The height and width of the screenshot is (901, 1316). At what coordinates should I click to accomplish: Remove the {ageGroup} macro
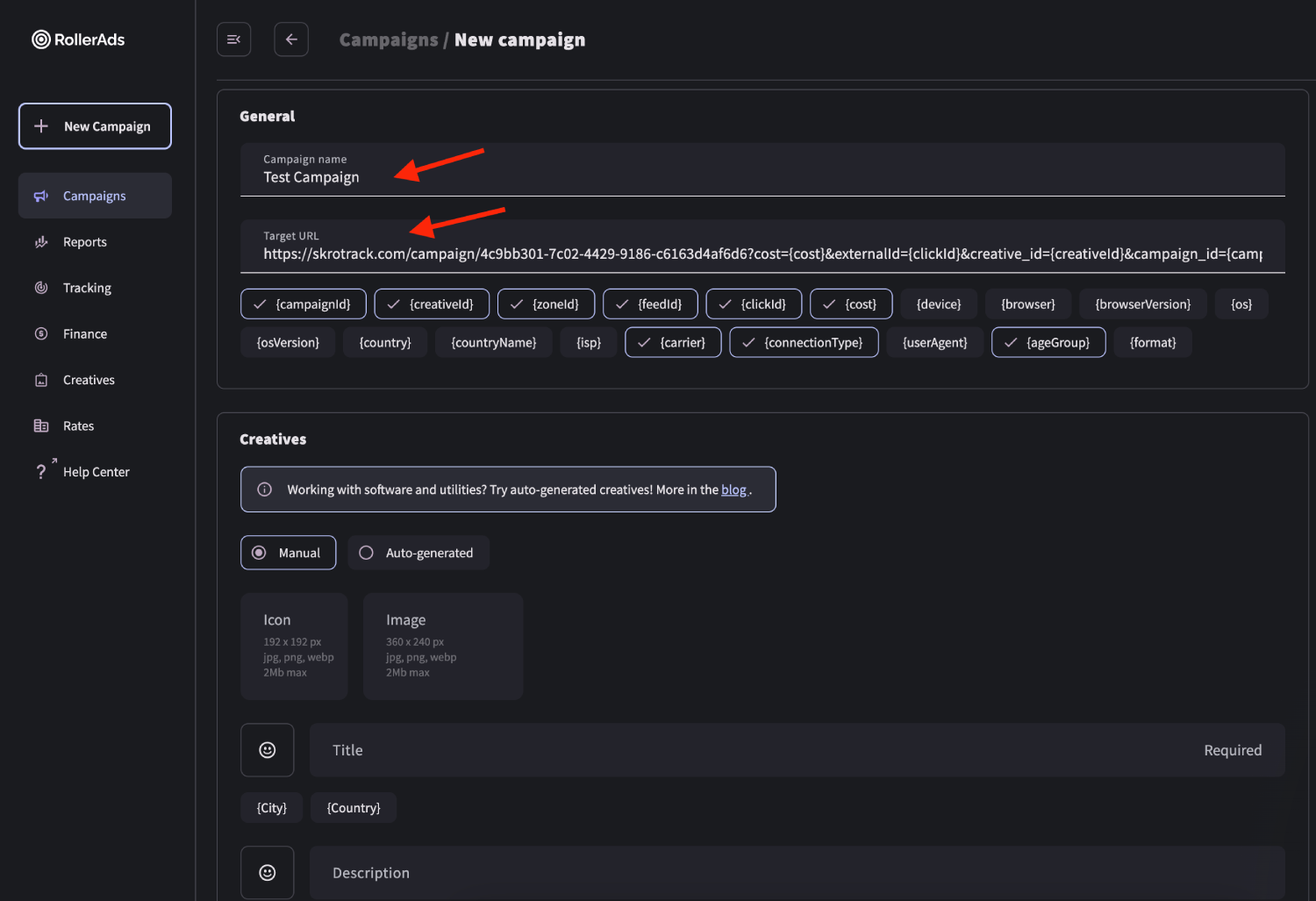click(1048, 342)
